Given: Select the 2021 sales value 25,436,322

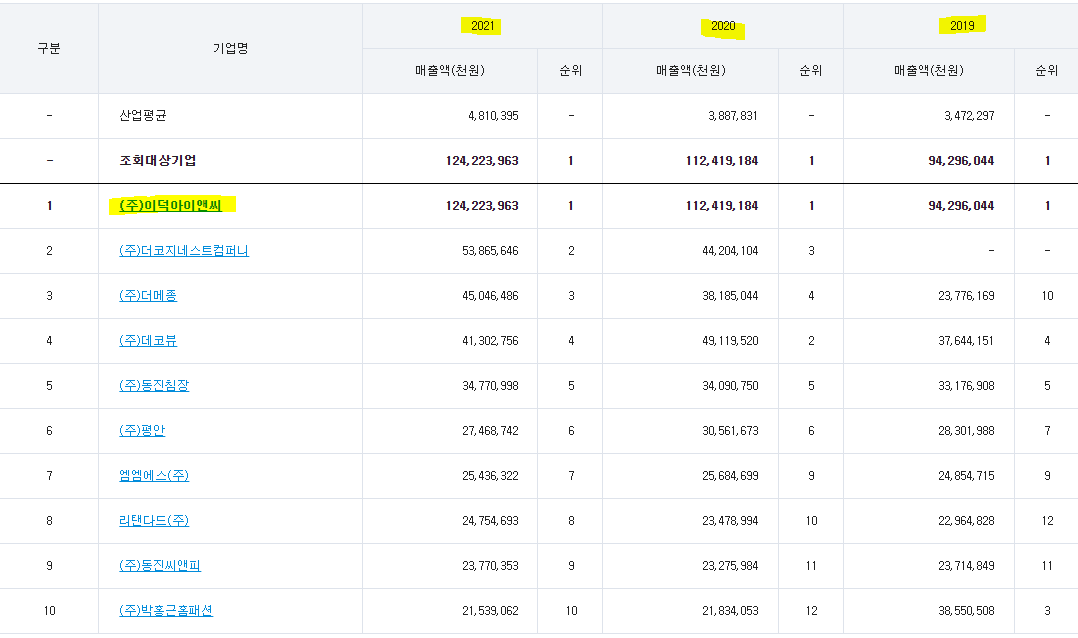Looking at the screenshot, I should [490, 476].
